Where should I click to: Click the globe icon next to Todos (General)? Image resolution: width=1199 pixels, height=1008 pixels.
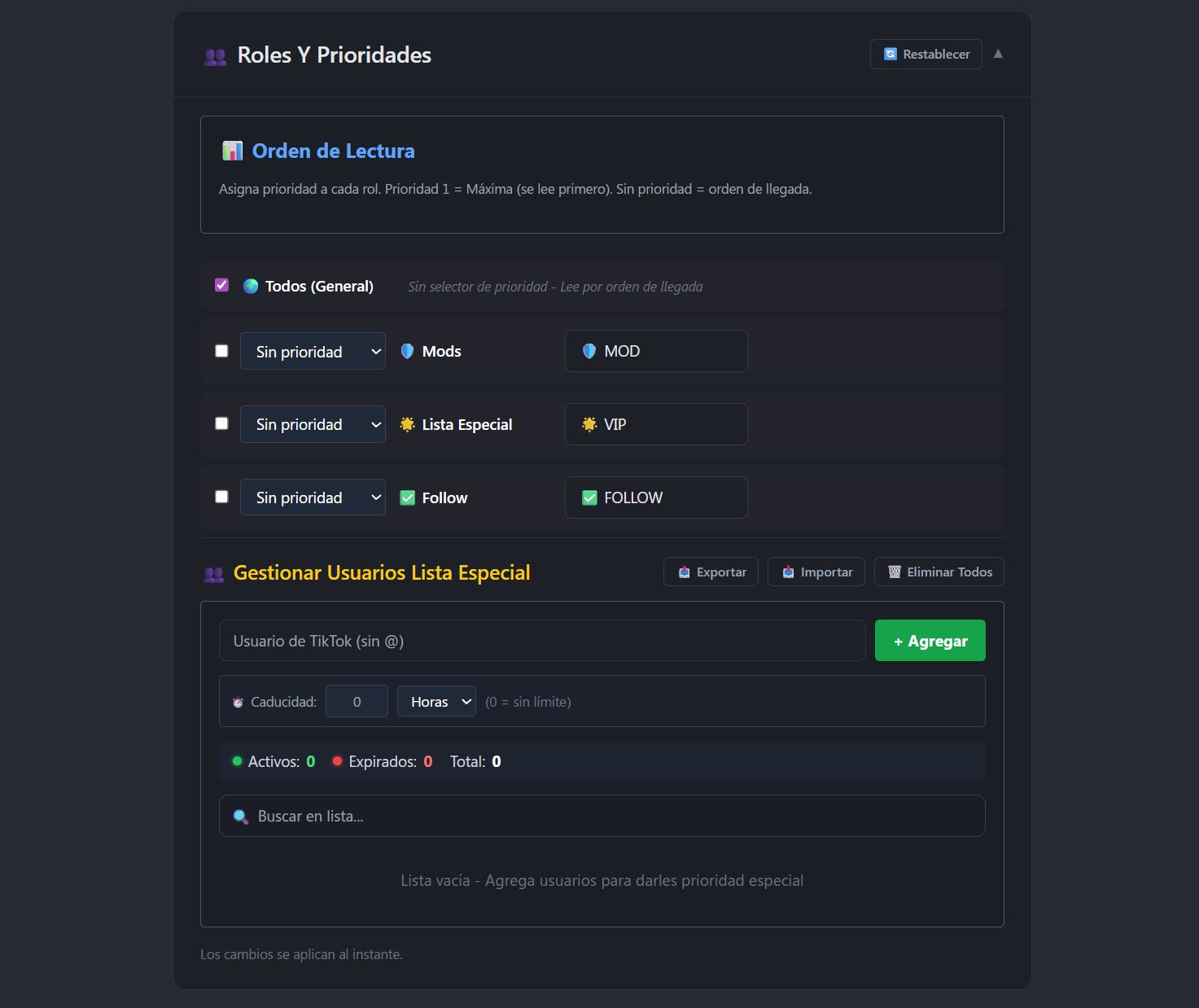tap(250, 286)
